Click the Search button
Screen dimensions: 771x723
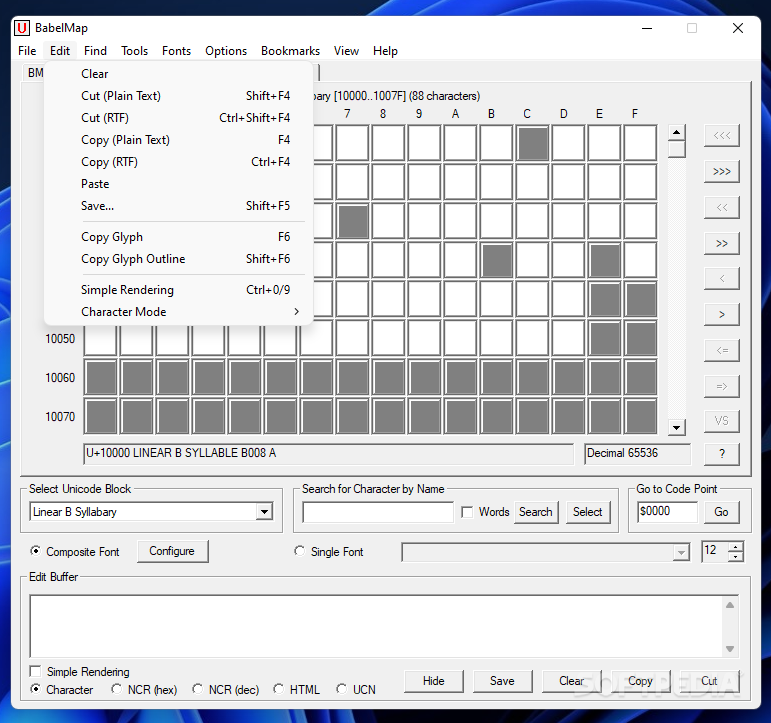click(x=536, y=512)
